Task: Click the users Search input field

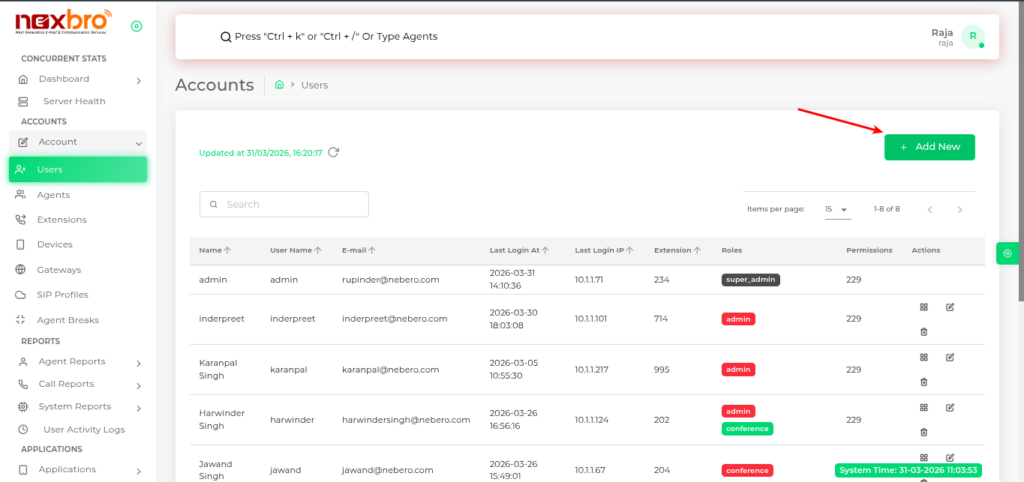Action: [x=284, y=204]
